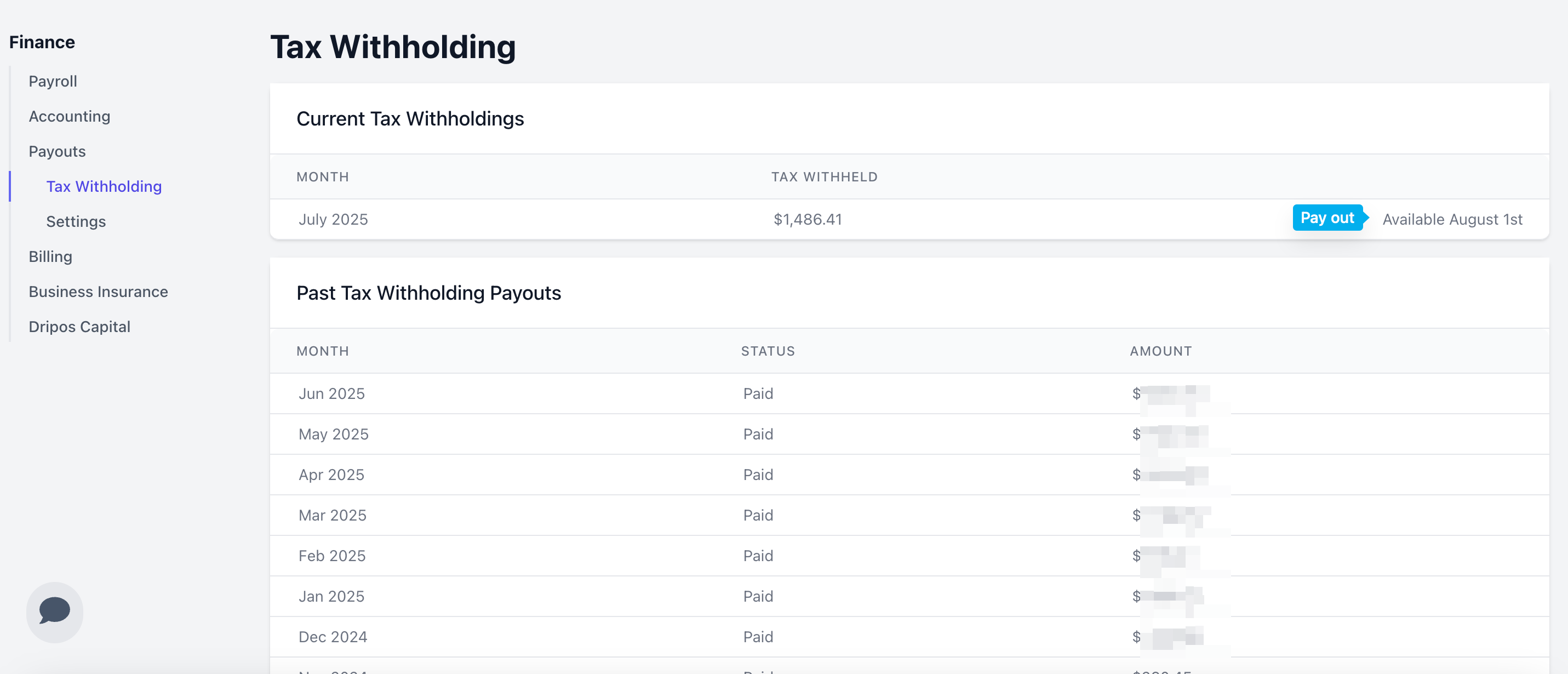
Task: Select Payouts in the sidebar
Action: pyautogui.click(x=57, y=151)
